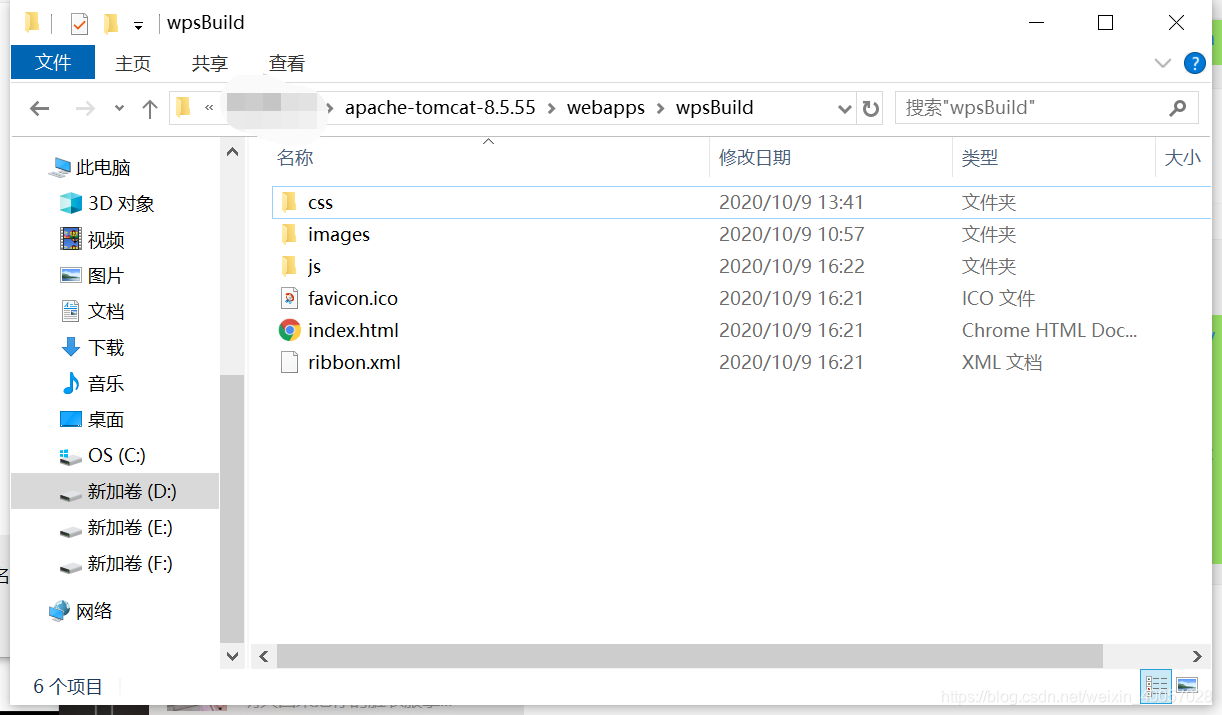Refresh the wpsBuild folder view
The width and height of the screenshot is (1222, 715).
click(x=871, y=108)
